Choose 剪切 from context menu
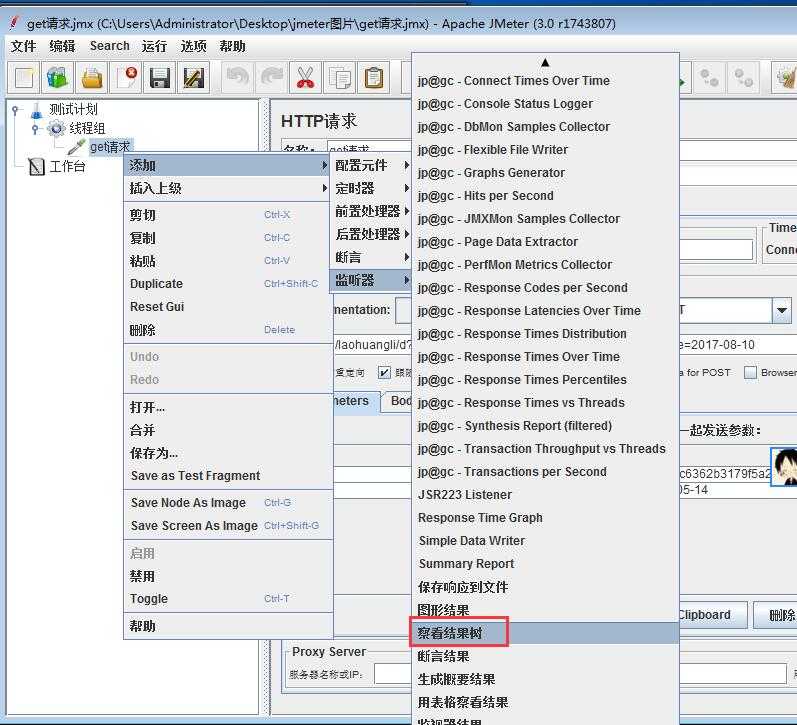This screenshot has height=725, width=797. [x=228, y=215]
